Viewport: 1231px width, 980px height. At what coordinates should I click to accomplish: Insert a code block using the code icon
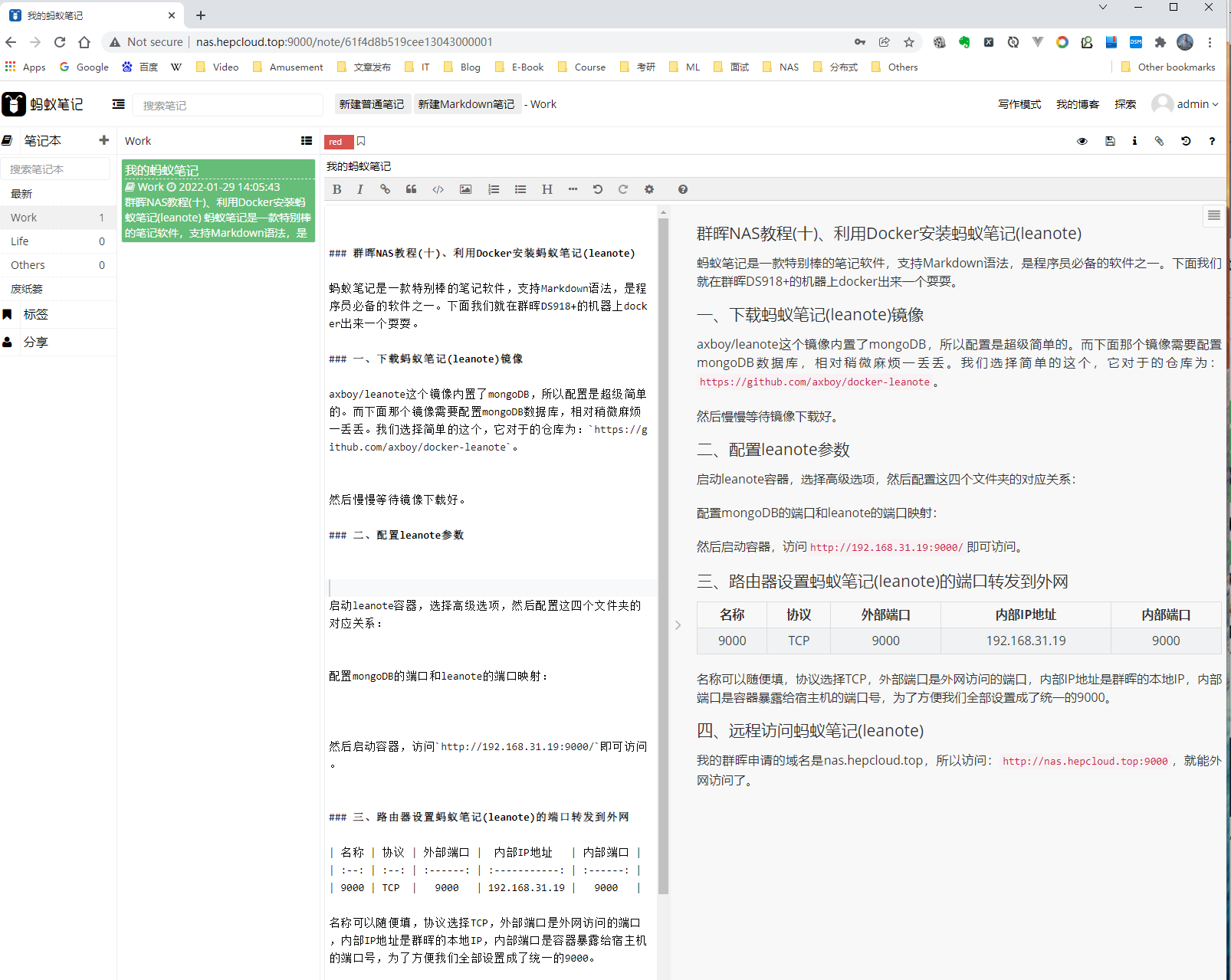click(x=438, y=189)
